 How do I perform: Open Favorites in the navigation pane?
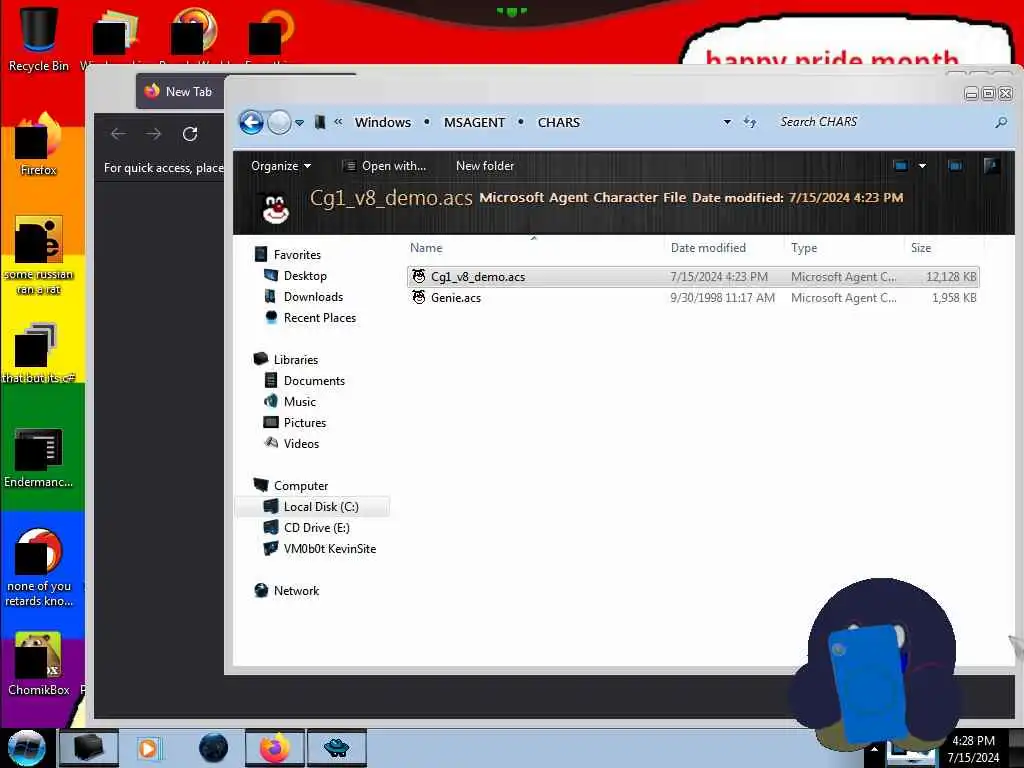click(297, 255)
